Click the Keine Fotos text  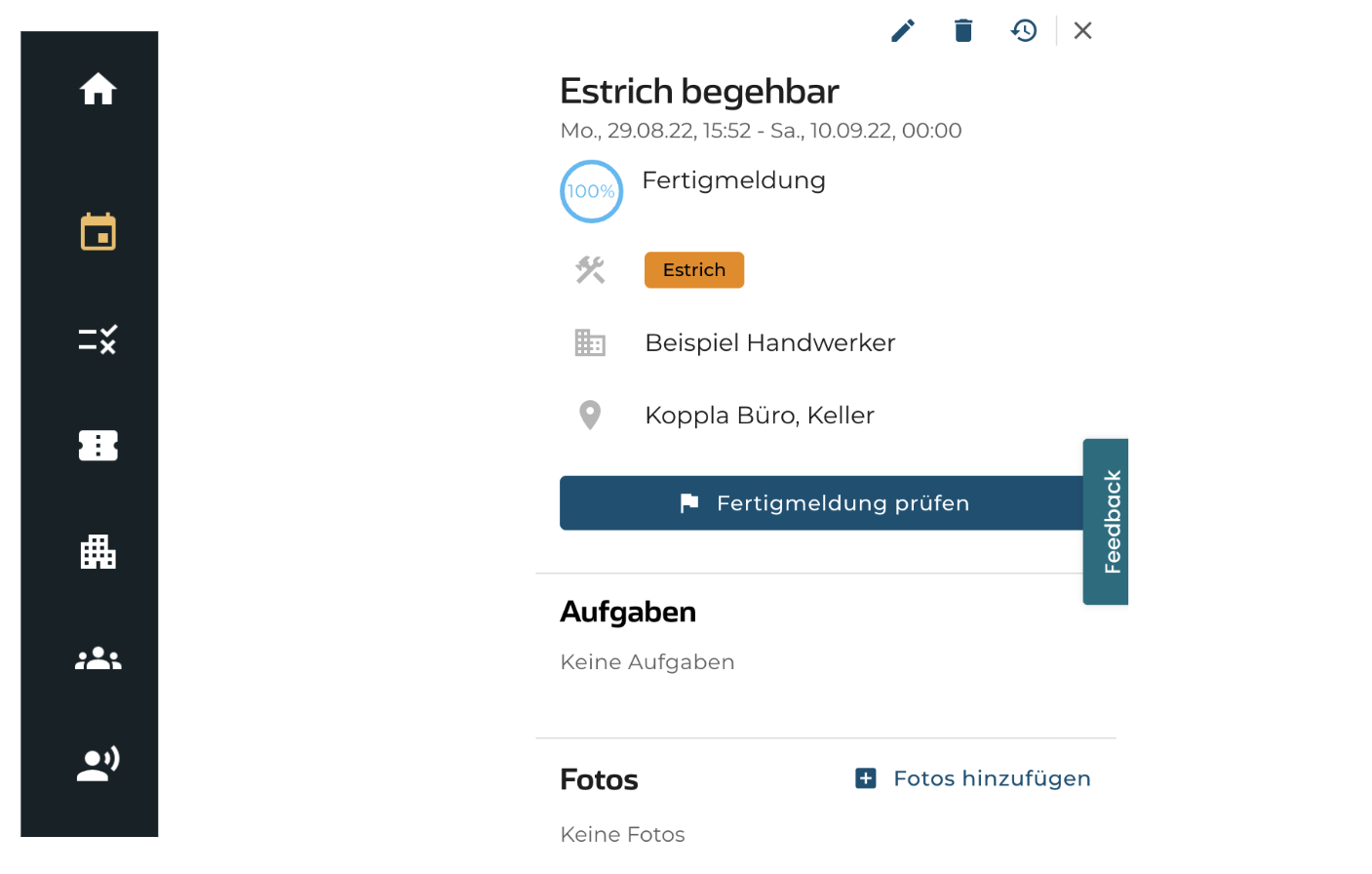[x=622, y=835]
